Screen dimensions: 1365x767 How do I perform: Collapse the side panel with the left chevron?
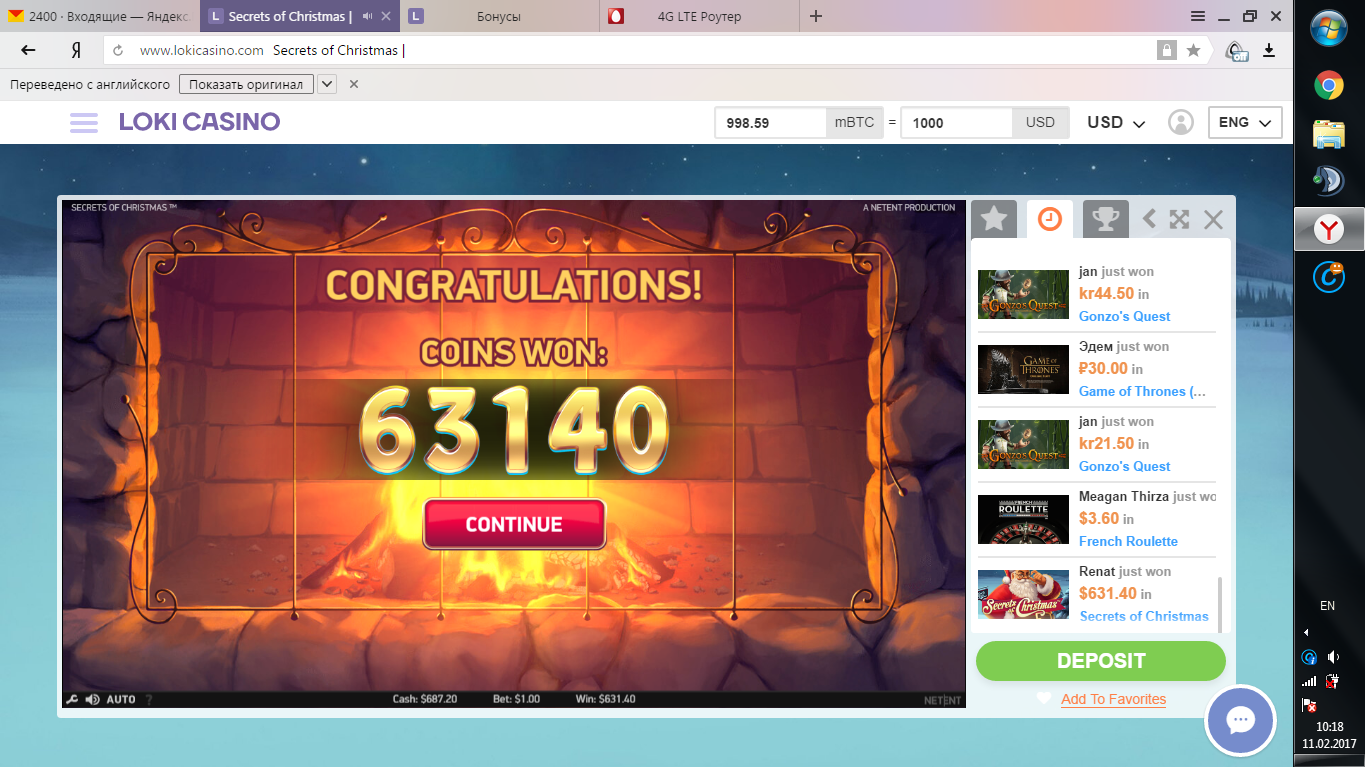point(1149,219)
